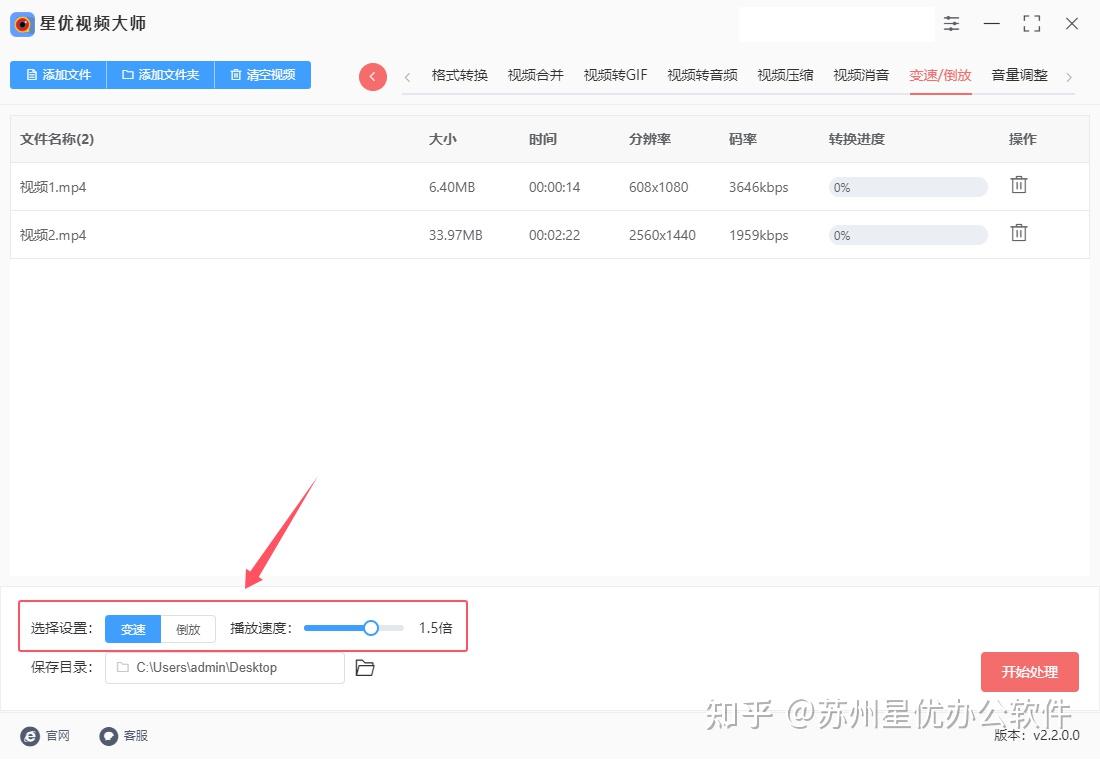Click the 添加文件 button

pyautogui.click(x=58, y=75)
